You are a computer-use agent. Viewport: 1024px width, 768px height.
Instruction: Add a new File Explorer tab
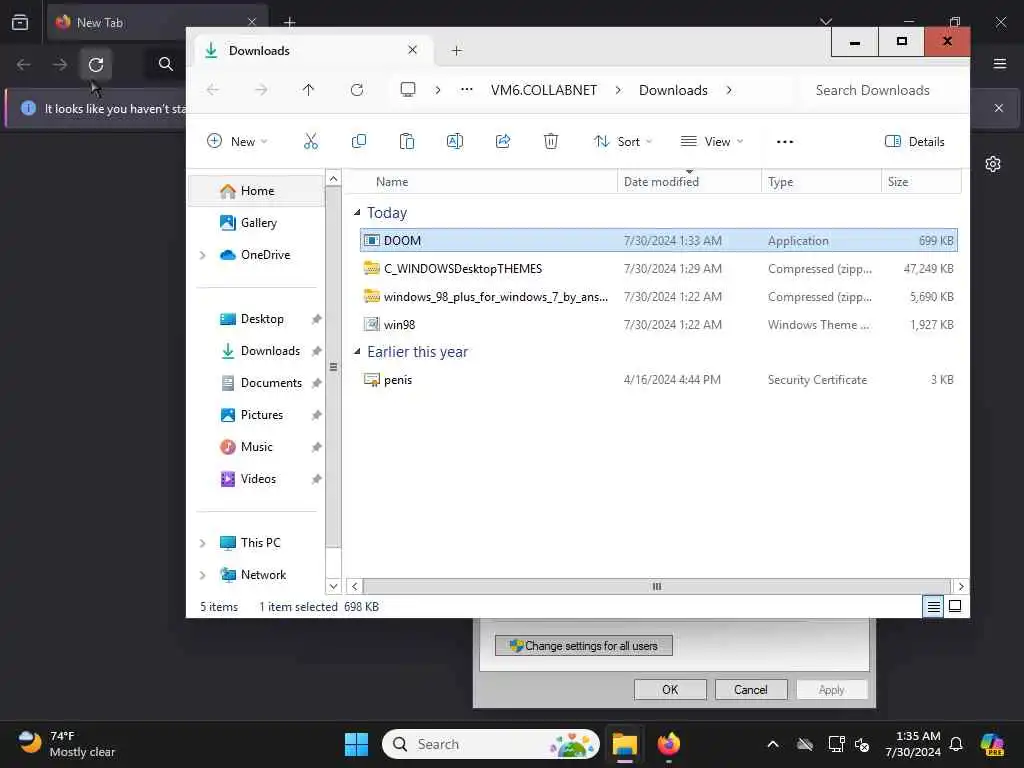pos(456,50)
